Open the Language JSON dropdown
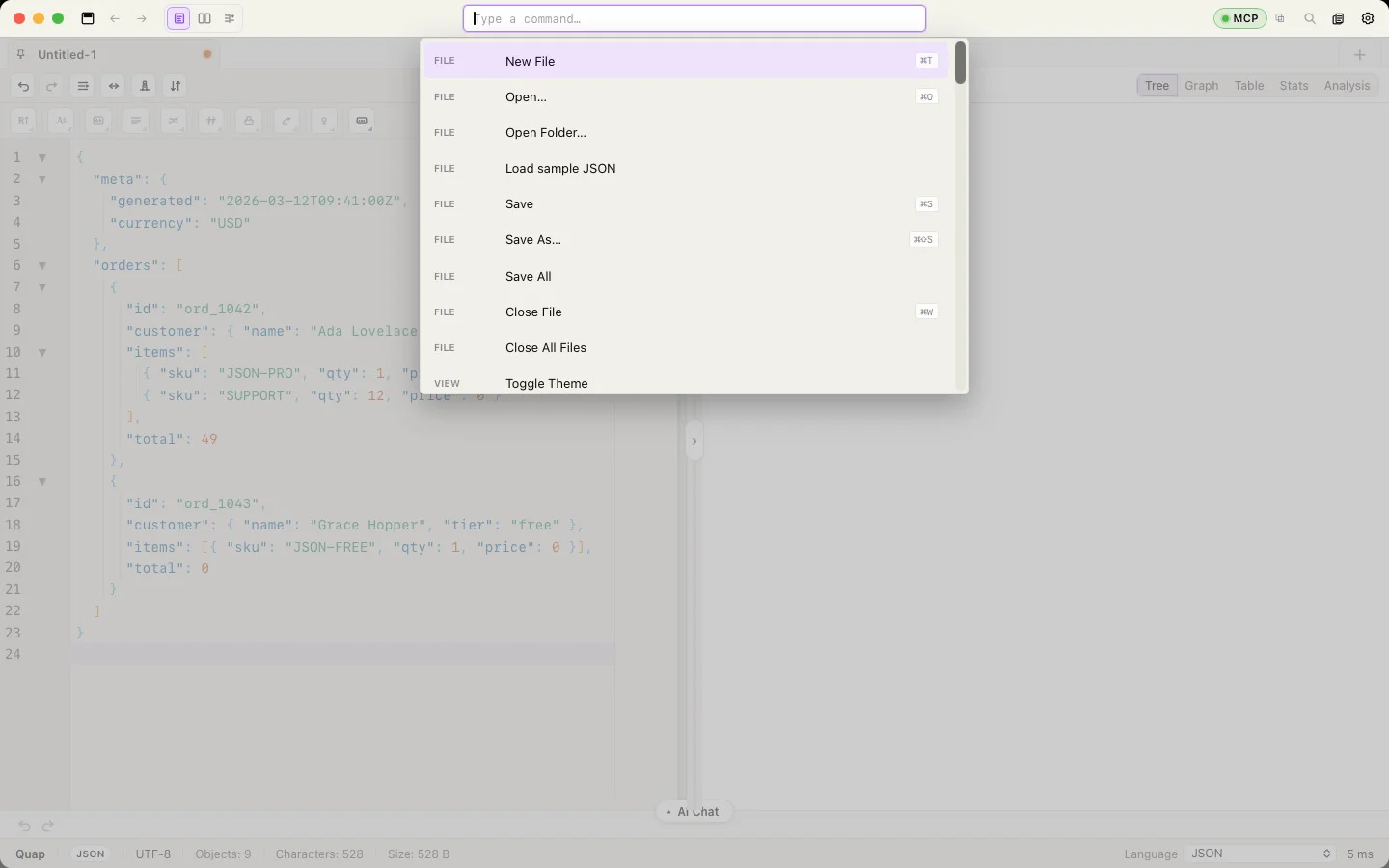This screenshot has height=868, width=1389. coord(1261,854)
